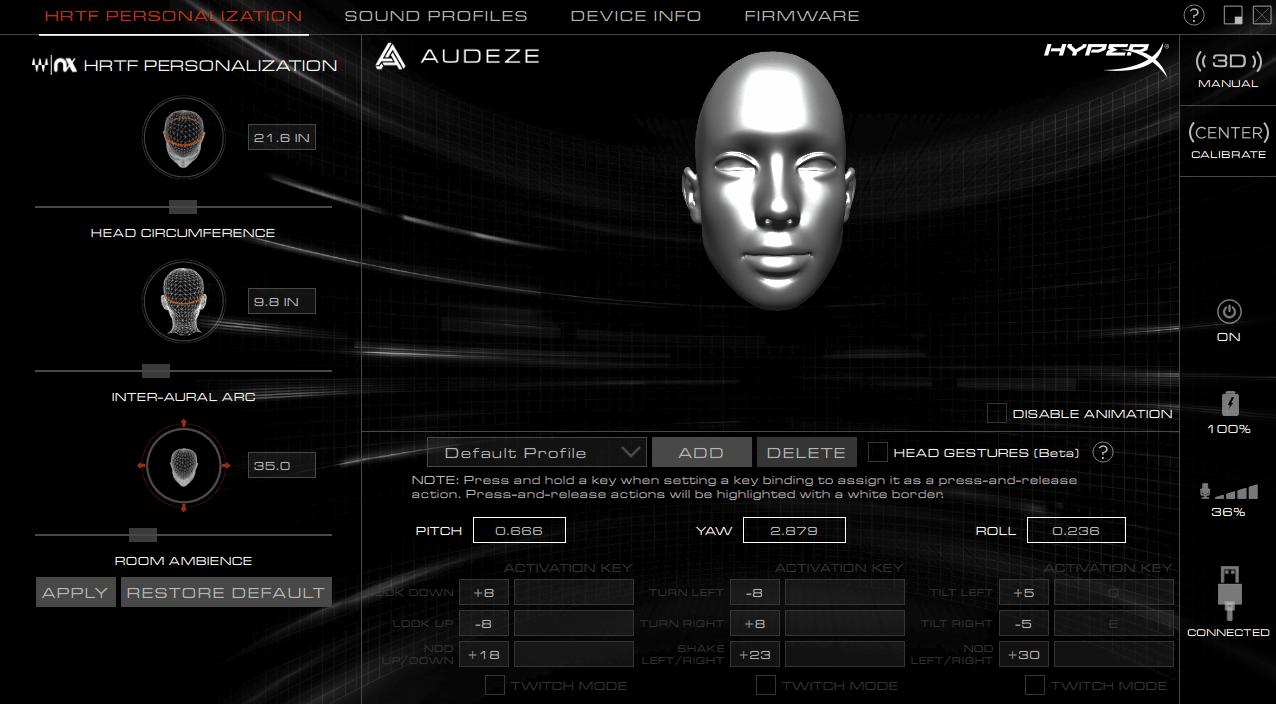The image size is (1276, 704).
Task: Click the USB connected status icon
Action: [1228, 594]
